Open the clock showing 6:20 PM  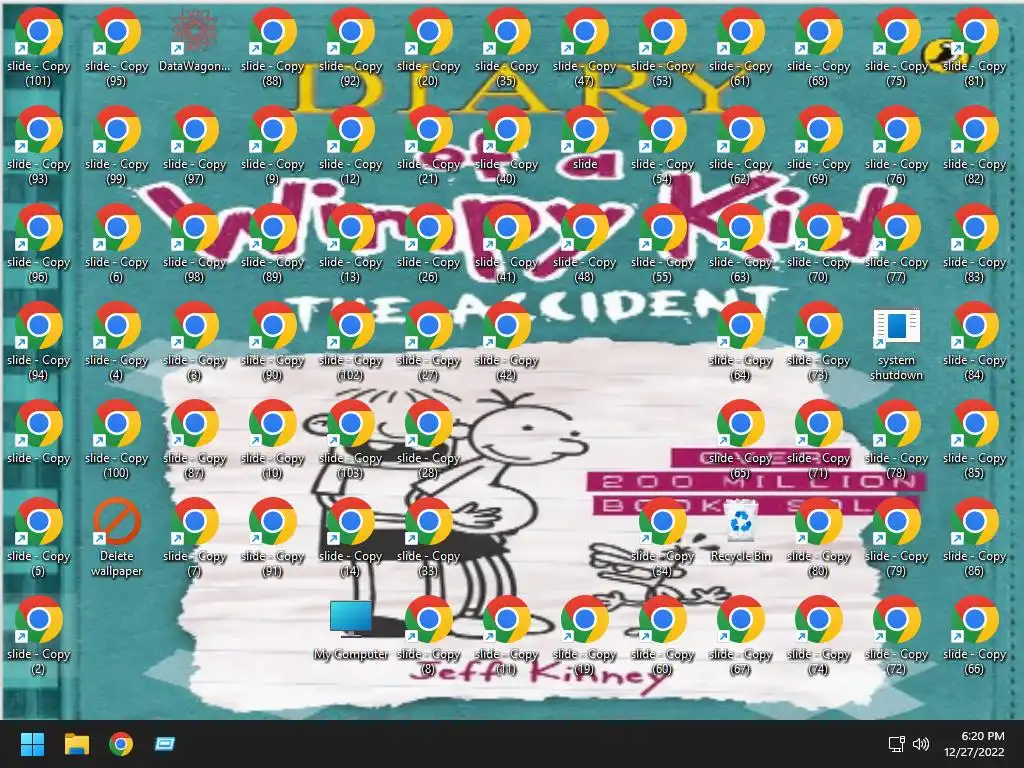pyautogui.click(x=974, y=744)
